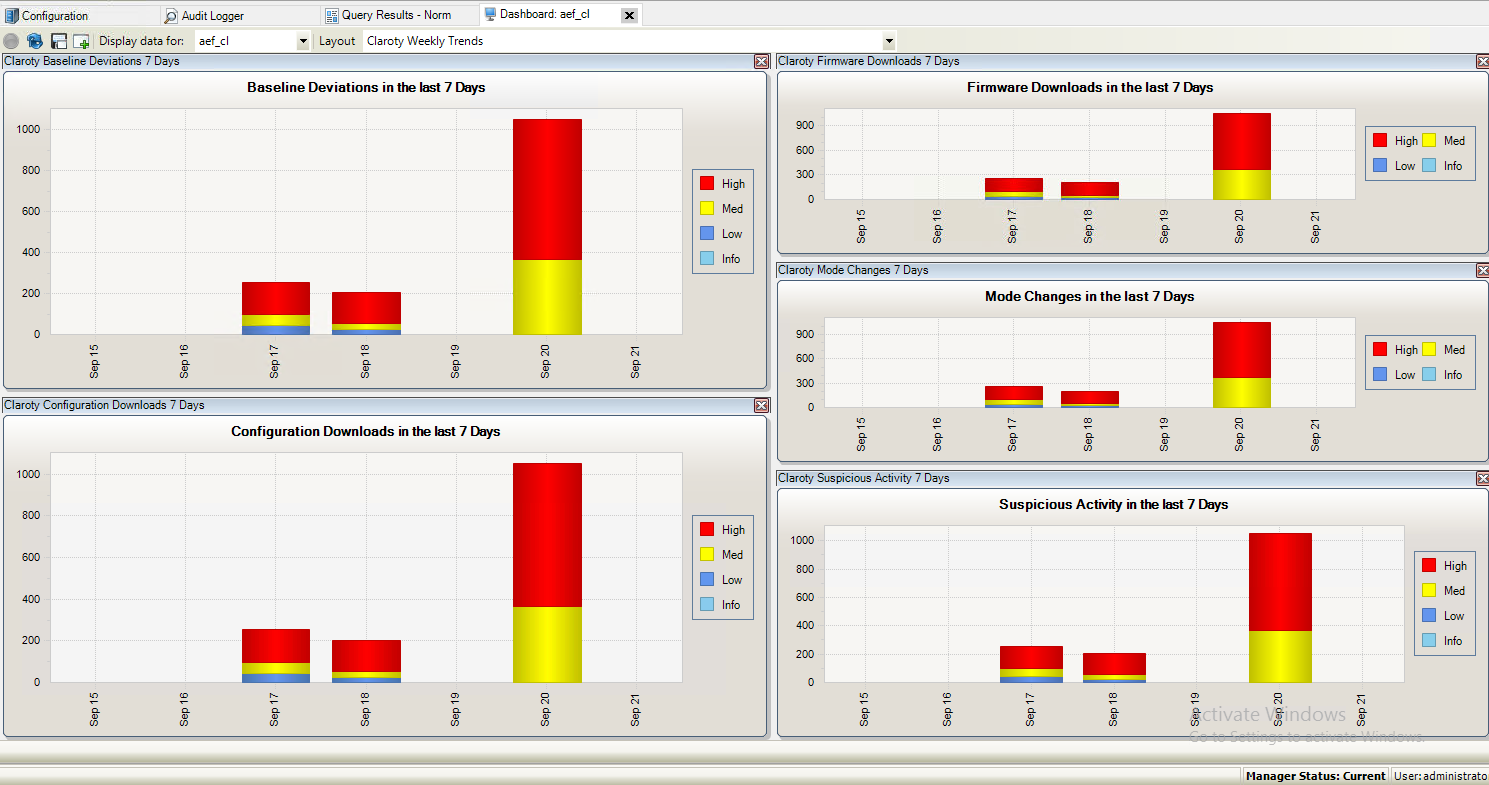This screenshot has width=1489, height=785.
Task: Click the add new panel icon
Action: 82,41
